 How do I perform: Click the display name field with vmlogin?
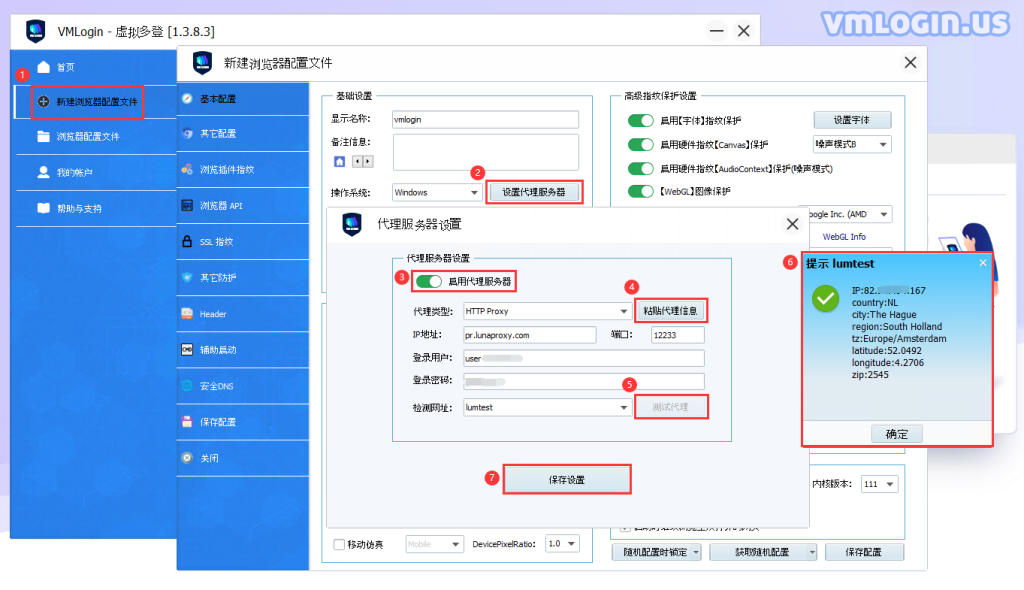(x=485, y=120)
